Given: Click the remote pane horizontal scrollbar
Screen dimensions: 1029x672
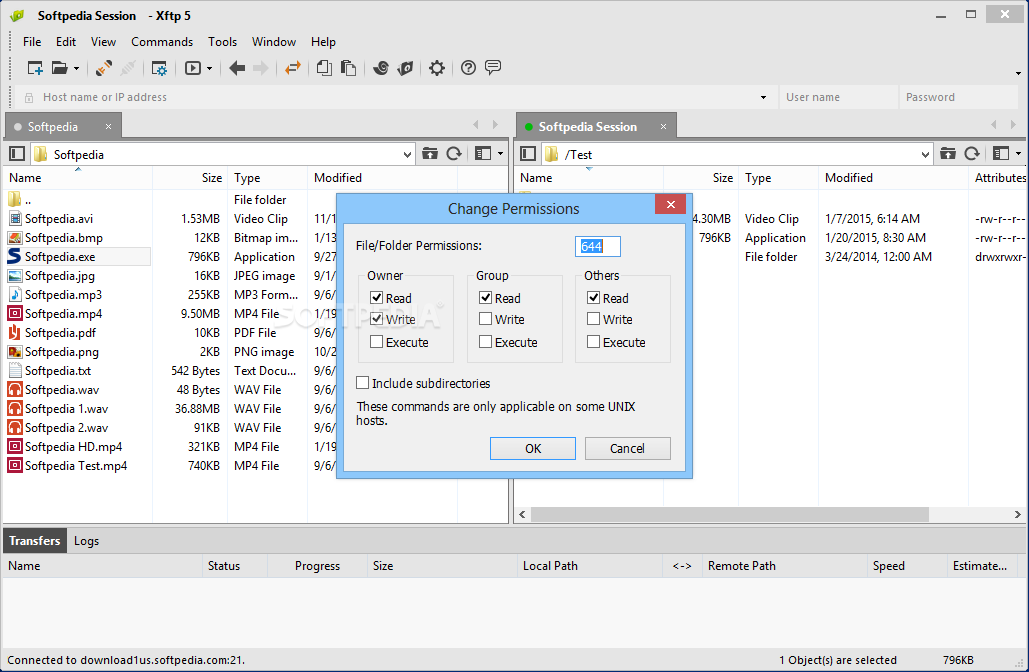Looking at the screenshot, I should tap(730, 514).
